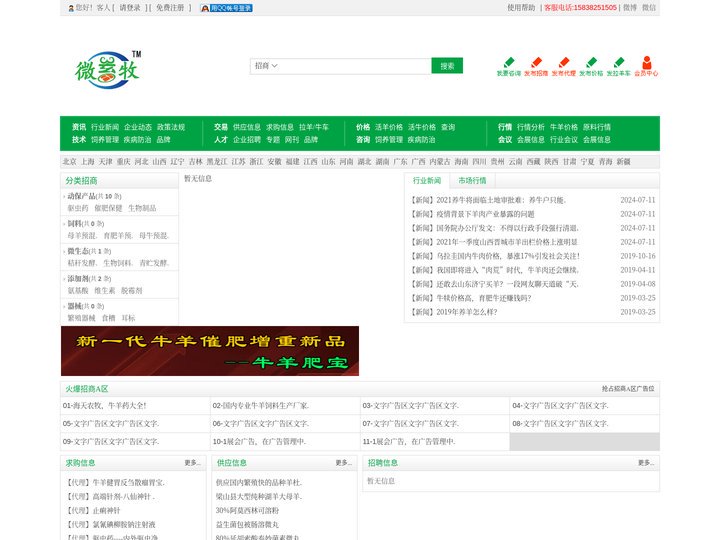The image size is (720, 540).
Task: Click the 微信 link at top right
Action: coord(649,8)
